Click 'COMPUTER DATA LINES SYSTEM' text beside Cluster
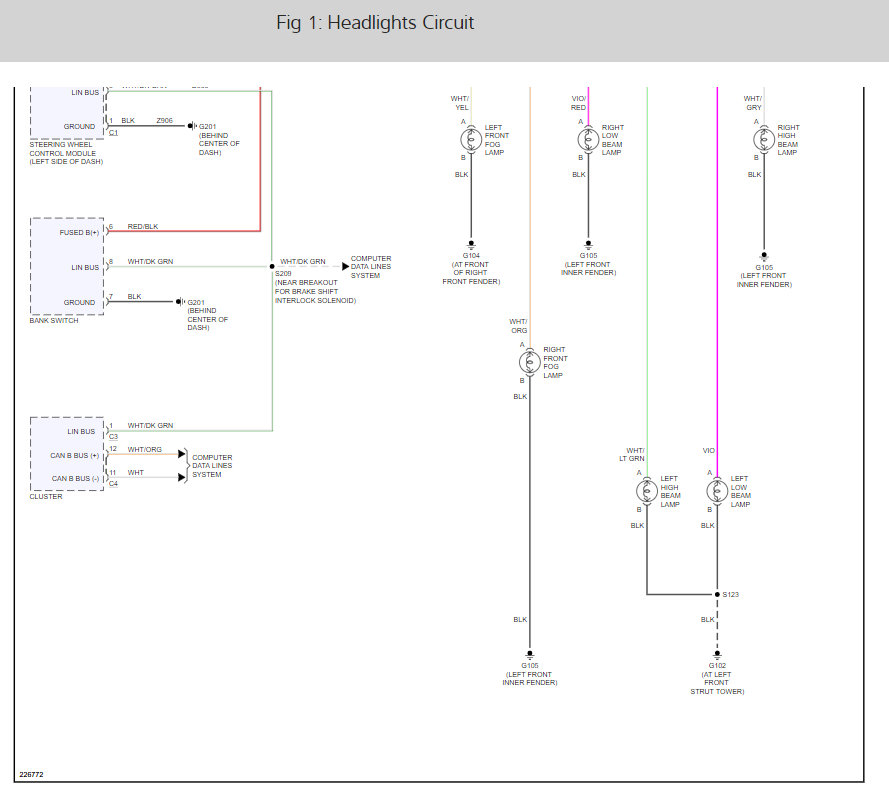This screenshot has height=799, width=889. pyautogui.click(x=212, y=466)
